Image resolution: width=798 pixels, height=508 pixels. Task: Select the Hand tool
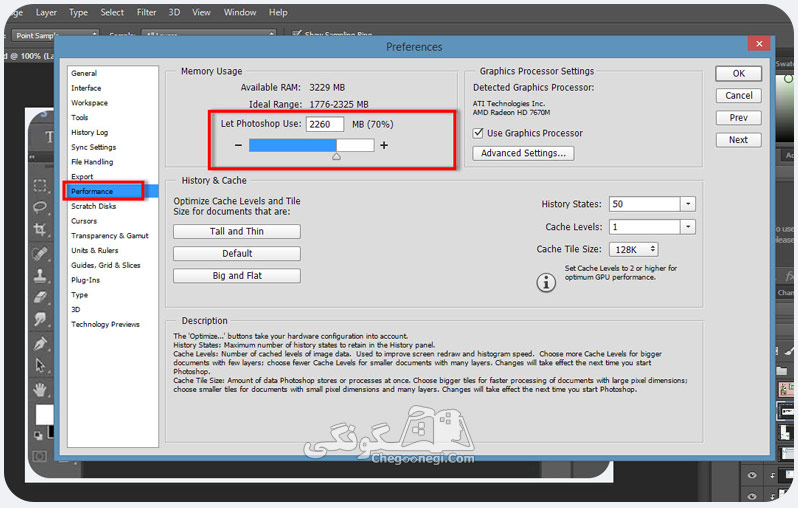tap(40, 390)
